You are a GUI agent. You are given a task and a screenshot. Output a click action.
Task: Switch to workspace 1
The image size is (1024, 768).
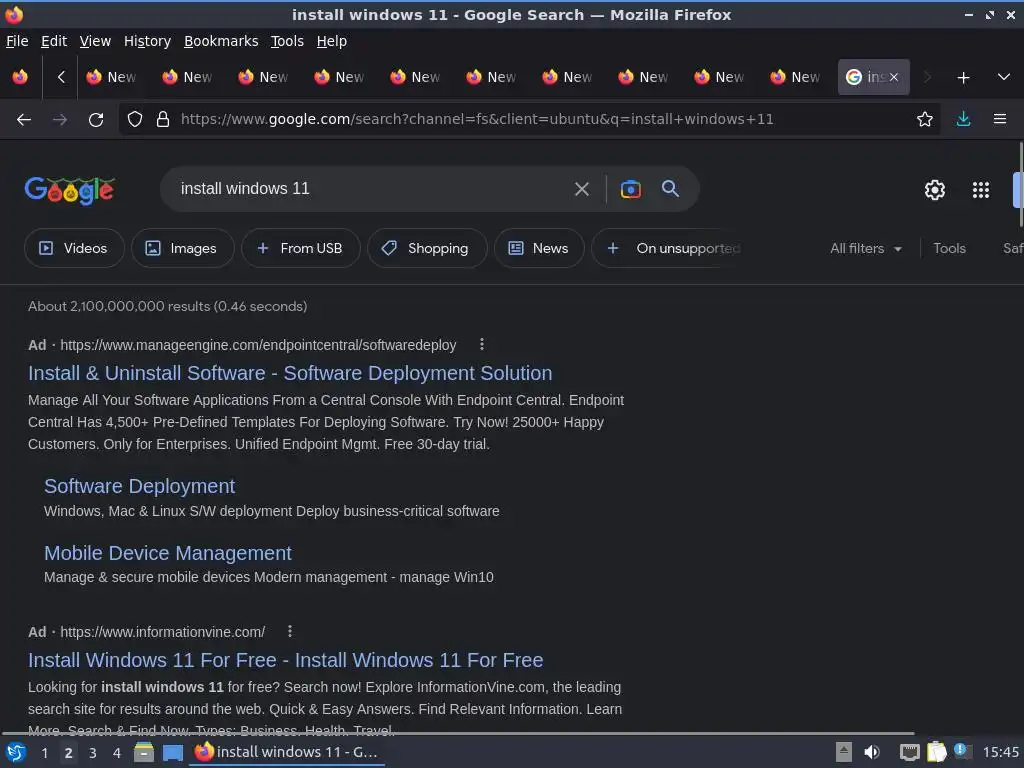coord(44,753)
